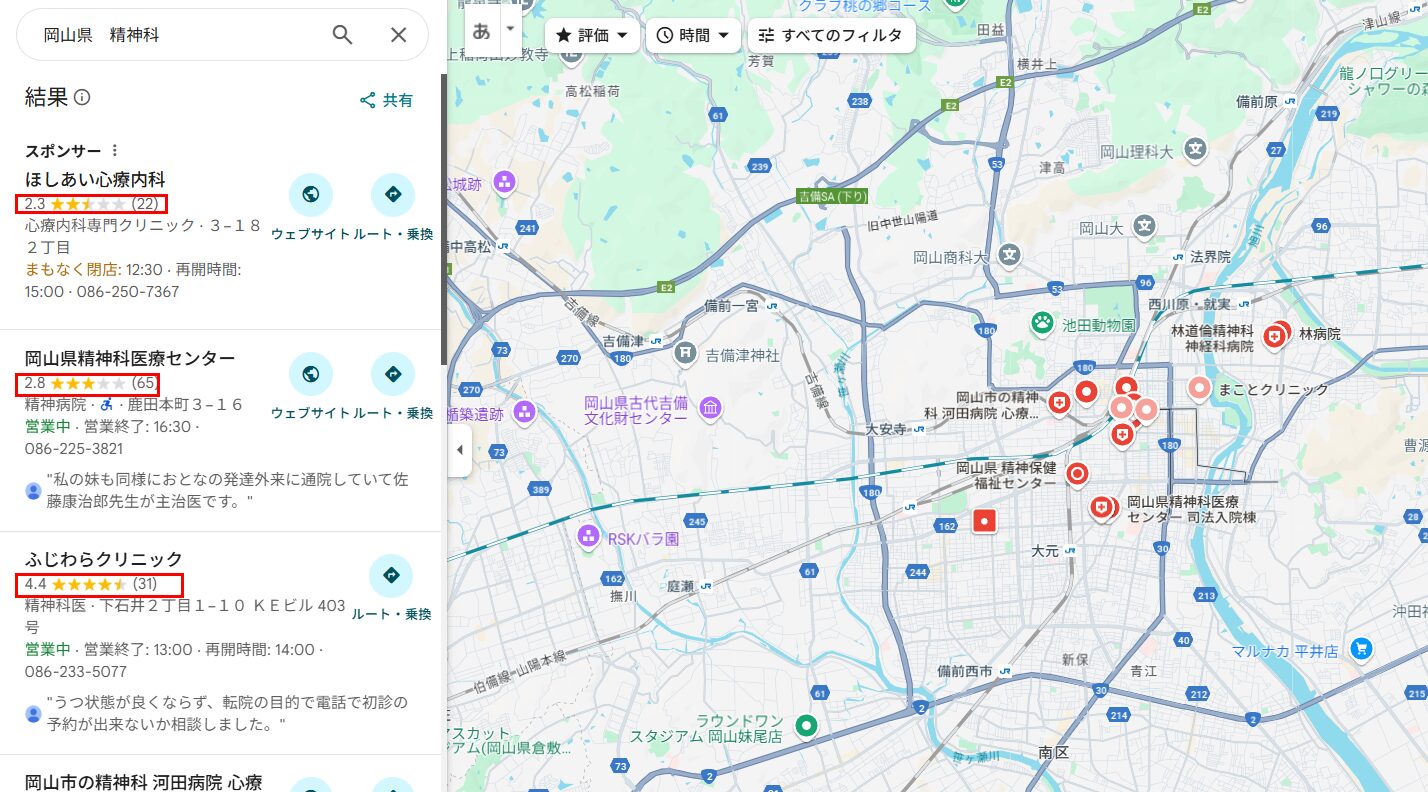Select the まことクリニック map pin
The width and height of the screenshot is (1428, 792).
click(1199, 388)
